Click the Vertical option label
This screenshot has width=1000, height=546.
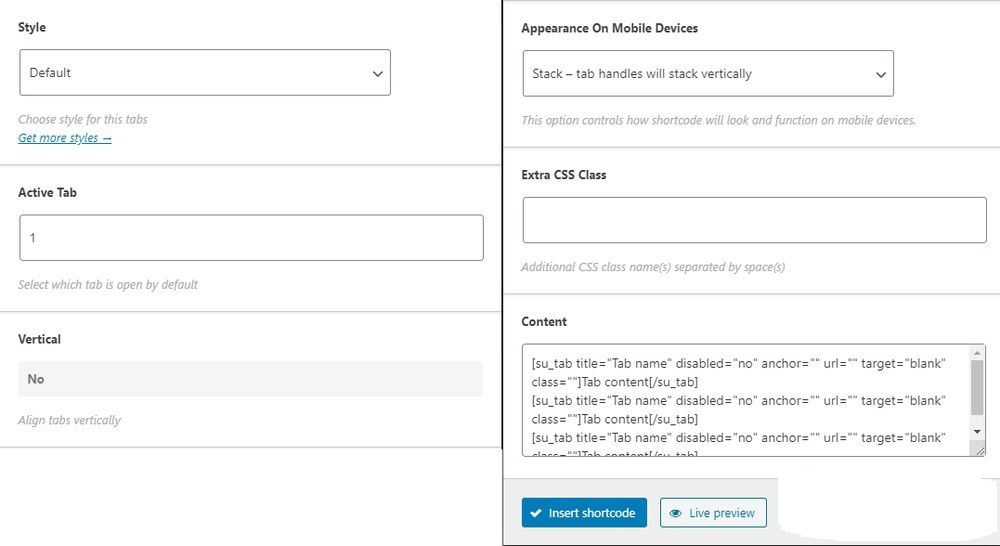click(x=39, y=339)
